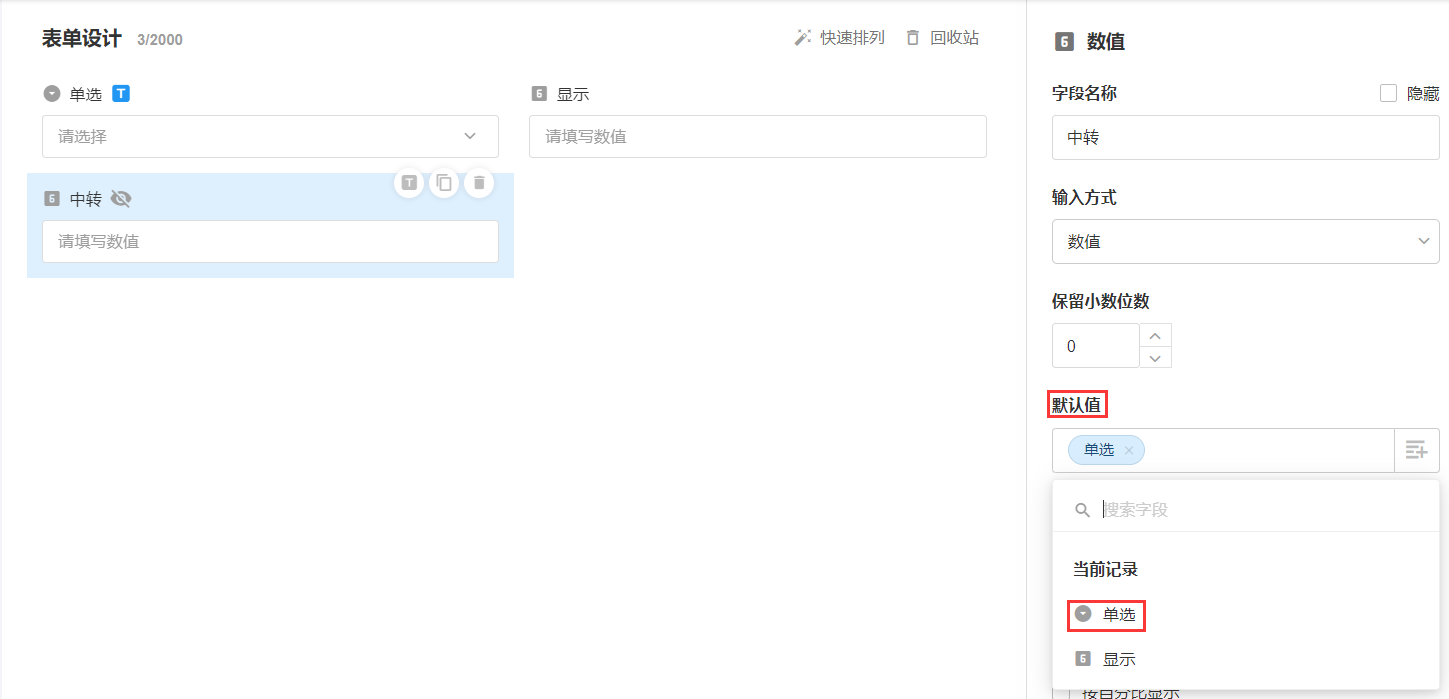Click the search icon in the field search box

(1082, 509)
